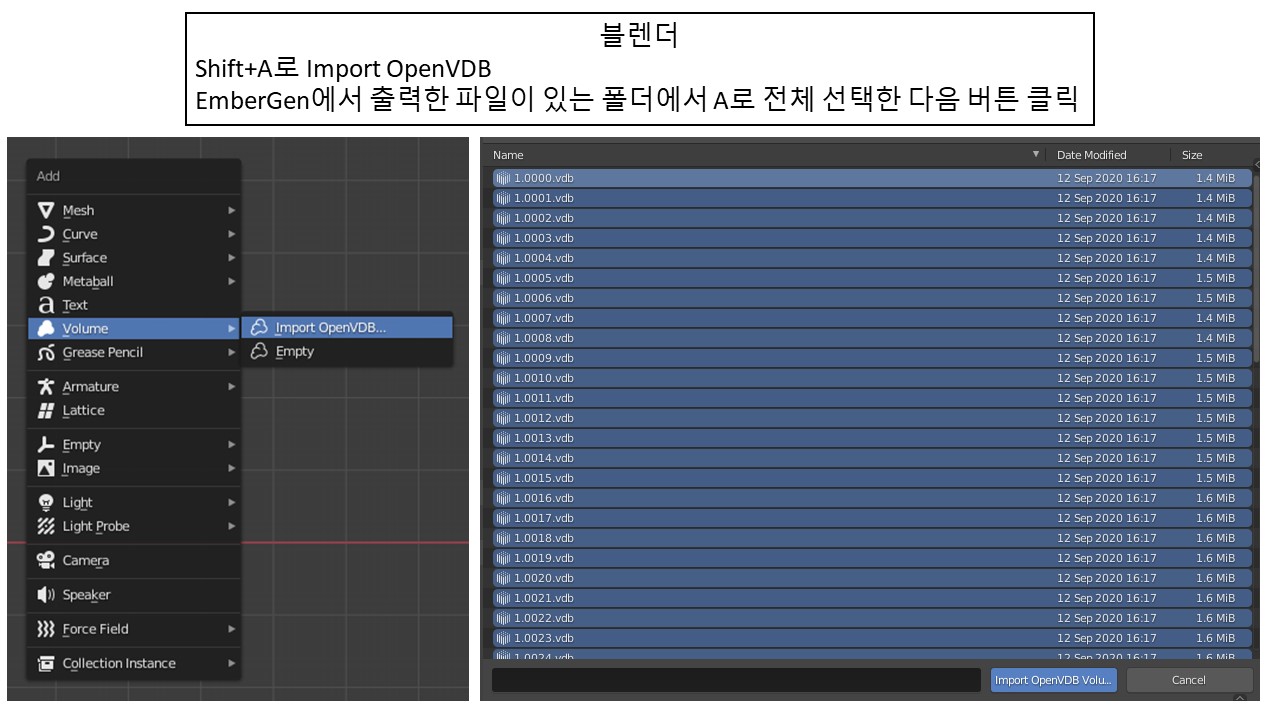
Task: Click the Curve icon in Add menu
Action: click(x=46, y=234)
